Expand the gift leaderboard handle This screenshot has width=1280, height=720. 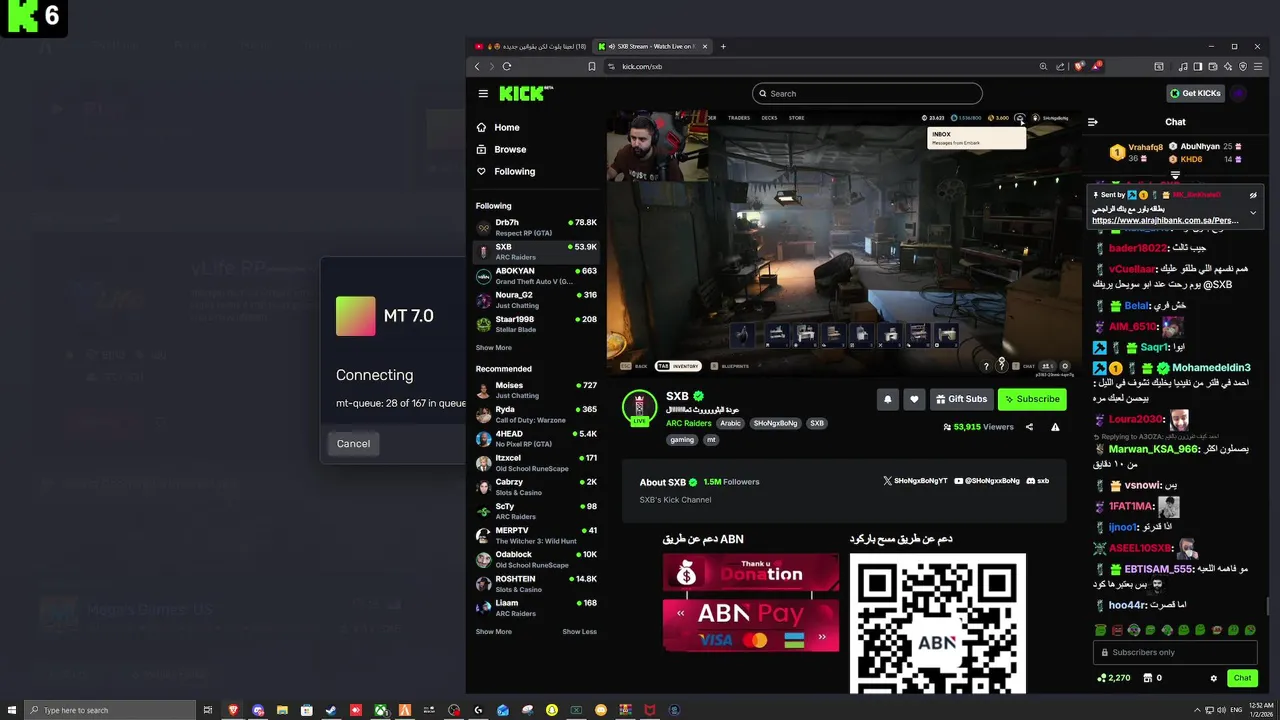tap(1175, 176)
